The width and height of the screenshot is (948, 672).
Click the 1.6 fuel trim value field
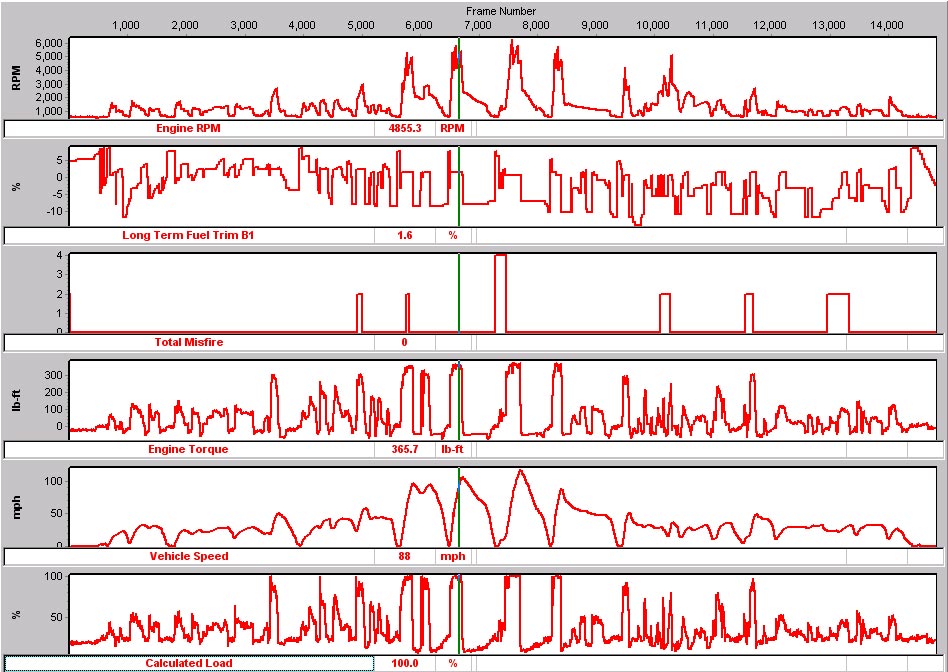[404, 236]
